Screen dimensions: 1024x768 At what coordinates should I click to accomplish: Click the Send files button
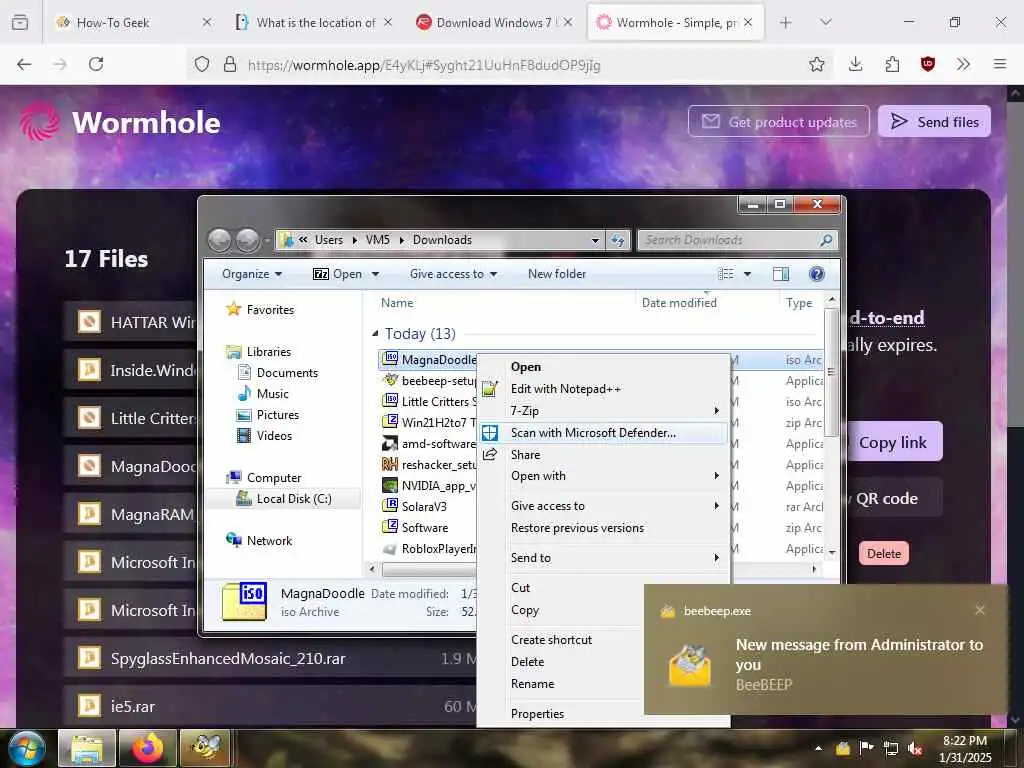pos(934,121)
